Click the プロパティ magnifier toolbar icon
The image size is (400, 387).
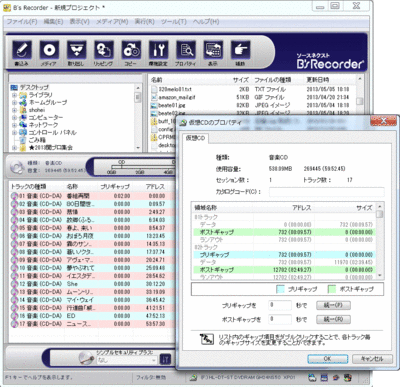tap(186, 50)
